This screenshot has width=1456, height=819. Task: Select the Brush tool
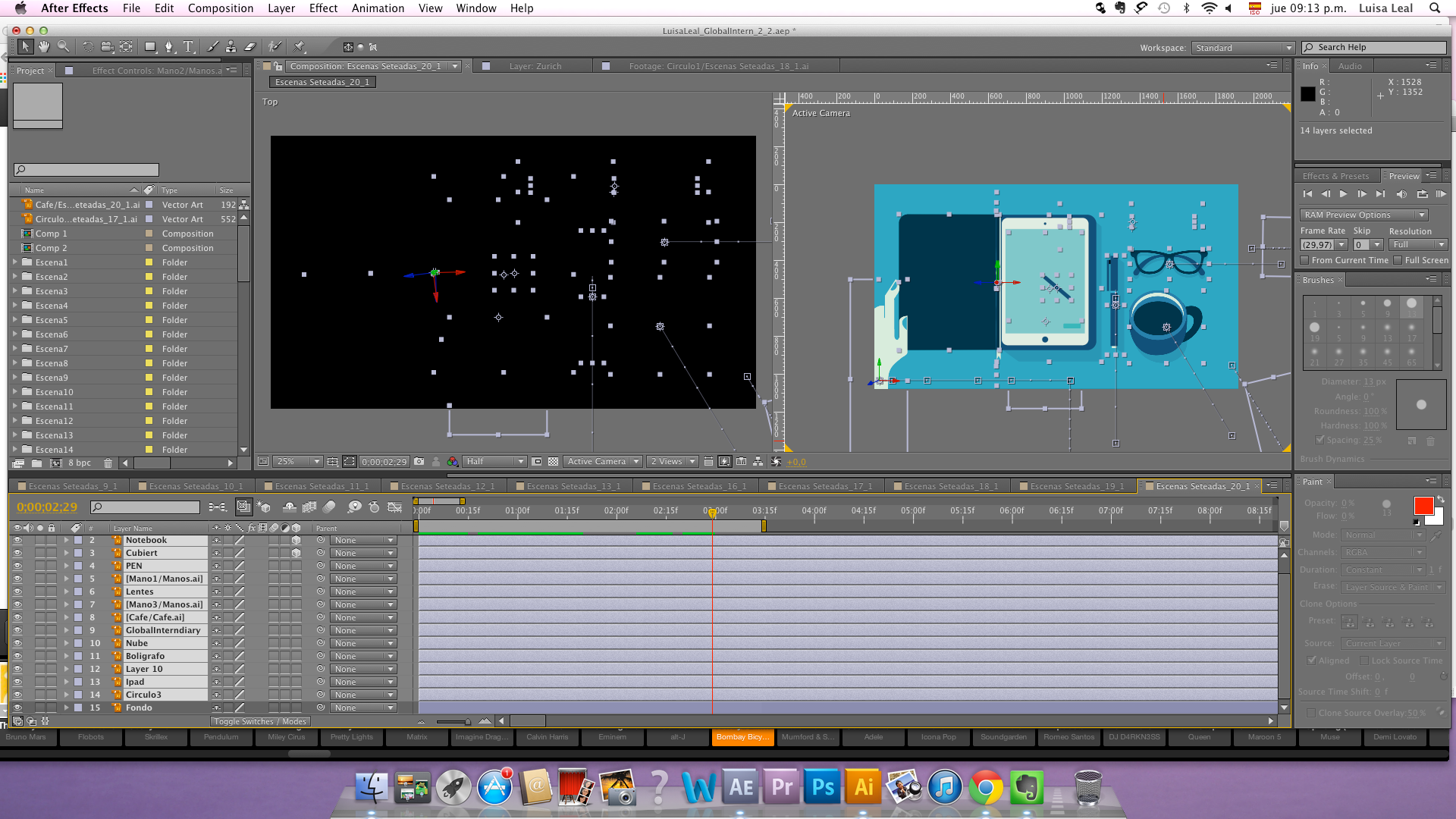pos(212,47)
